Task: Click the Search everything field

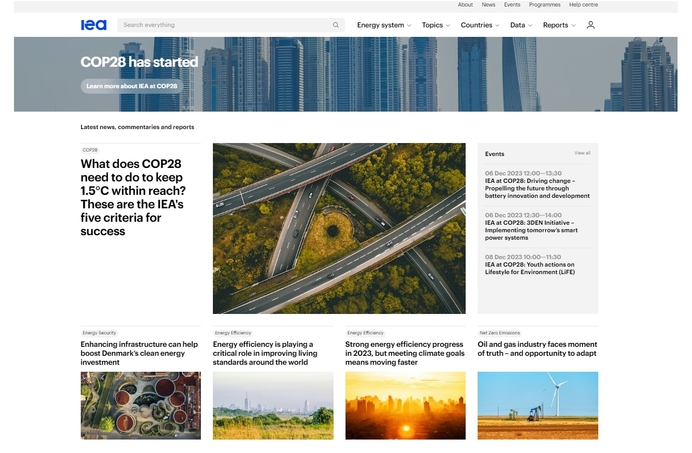Action: point(225,25)
